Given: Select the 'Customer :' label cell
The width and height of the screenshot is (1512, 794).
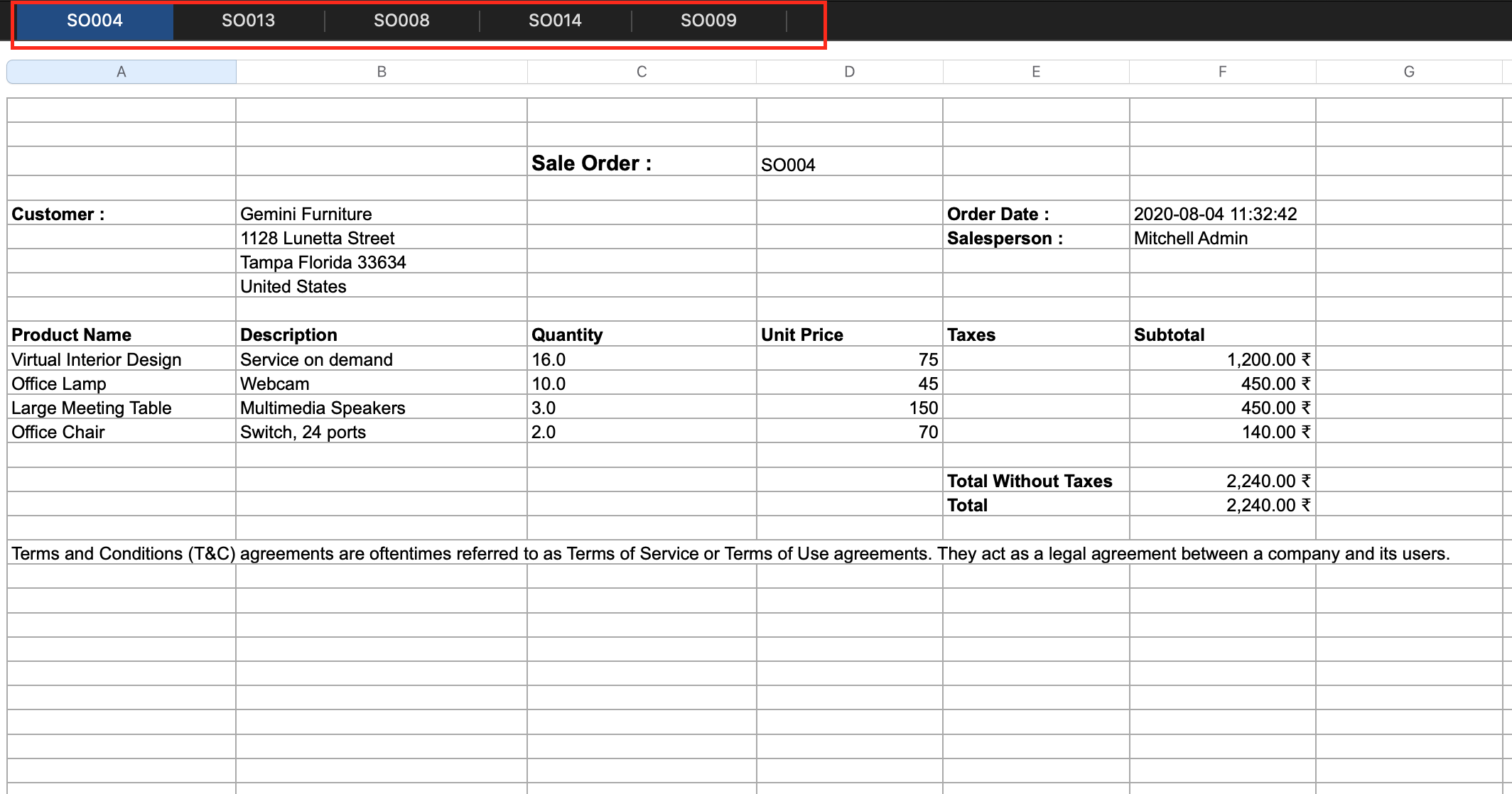Looking at the screenshot, I should coord(121,213).
